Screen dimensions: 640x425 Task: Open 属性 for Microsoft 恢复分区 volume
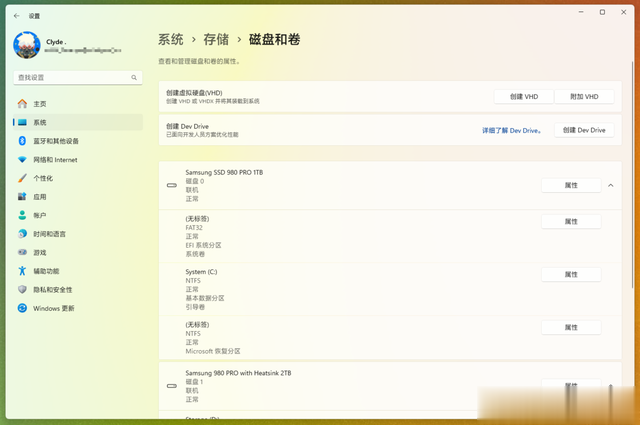tap(571, 327)
